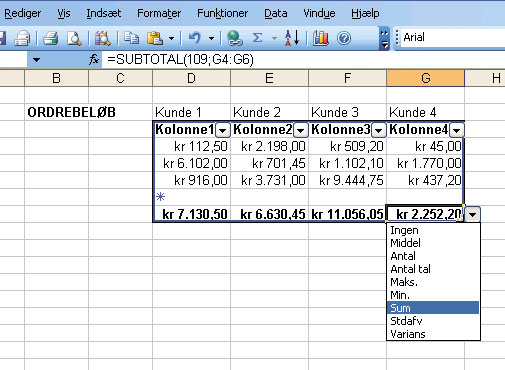Expand the Undo history dropdown arrow

[211, 38]
